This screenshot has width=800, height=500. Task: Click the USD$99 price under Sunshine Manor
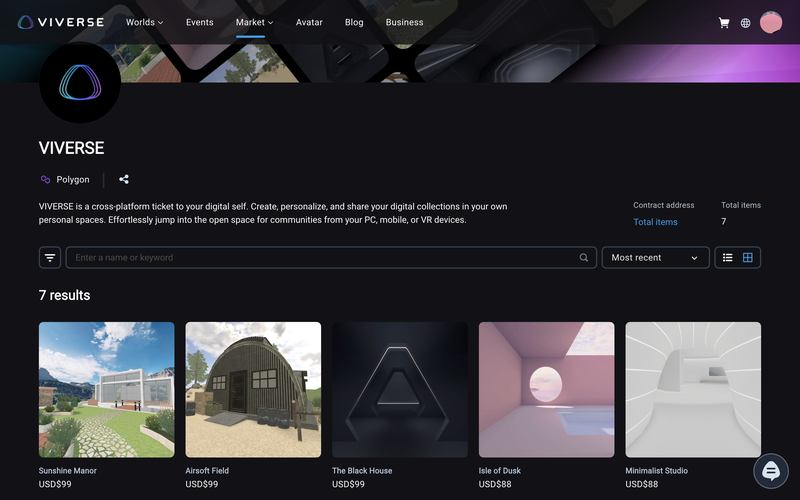55,484
